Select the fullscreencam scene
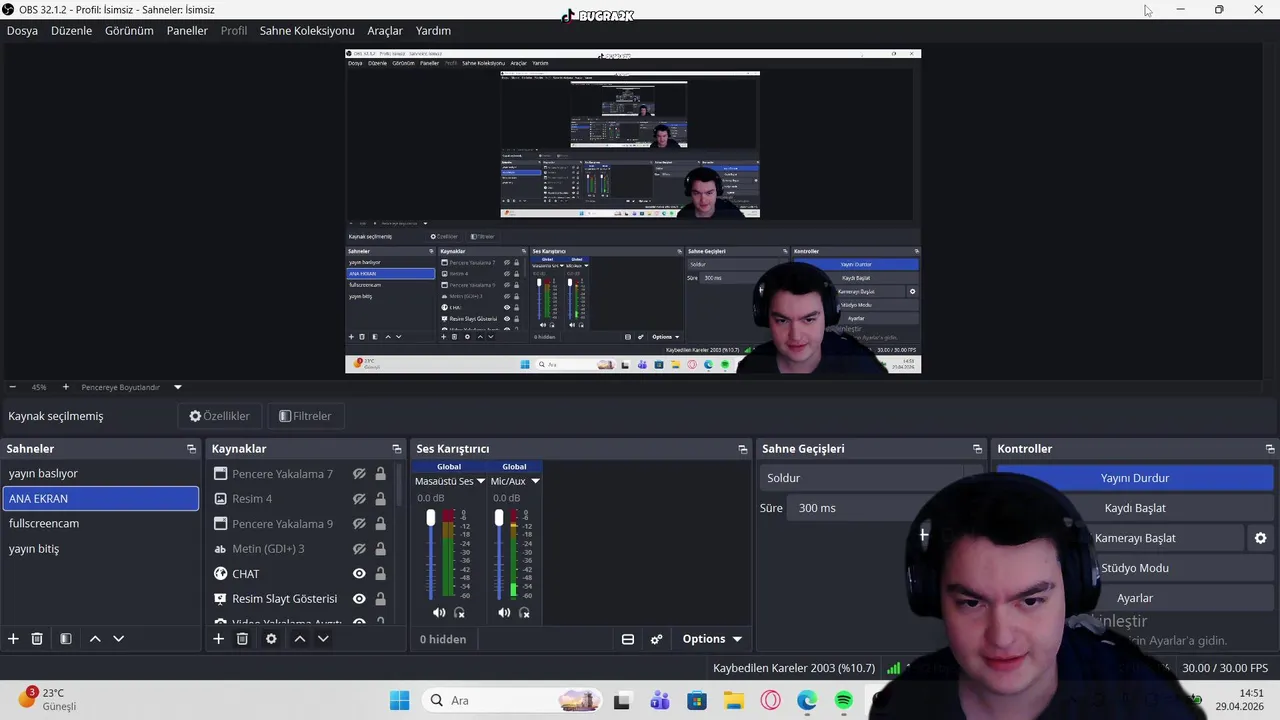This screenshot has width=1280, height=720. tap(100, 523)
